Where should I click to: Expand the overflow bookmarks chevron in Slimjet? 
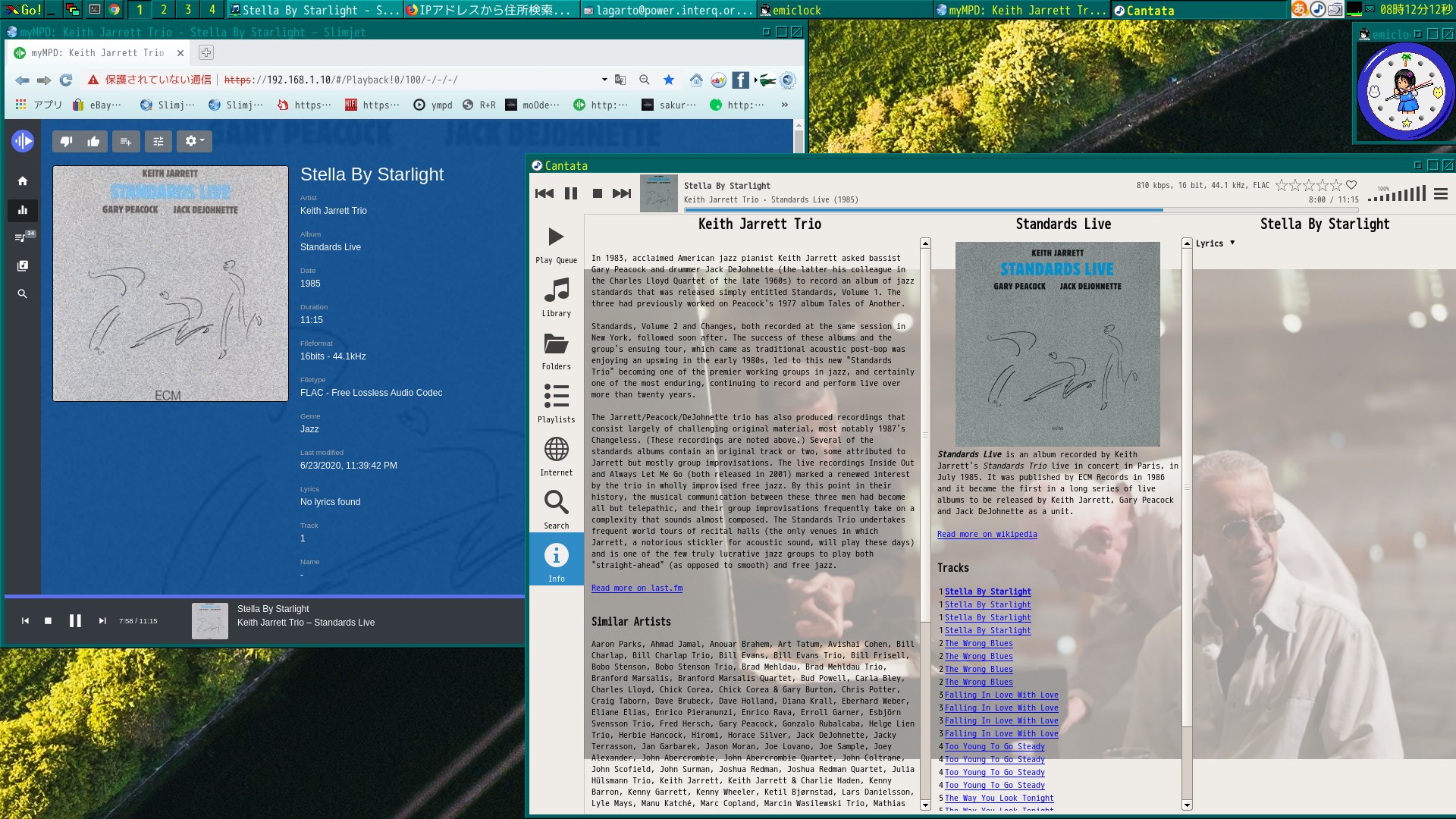(783, 105)
